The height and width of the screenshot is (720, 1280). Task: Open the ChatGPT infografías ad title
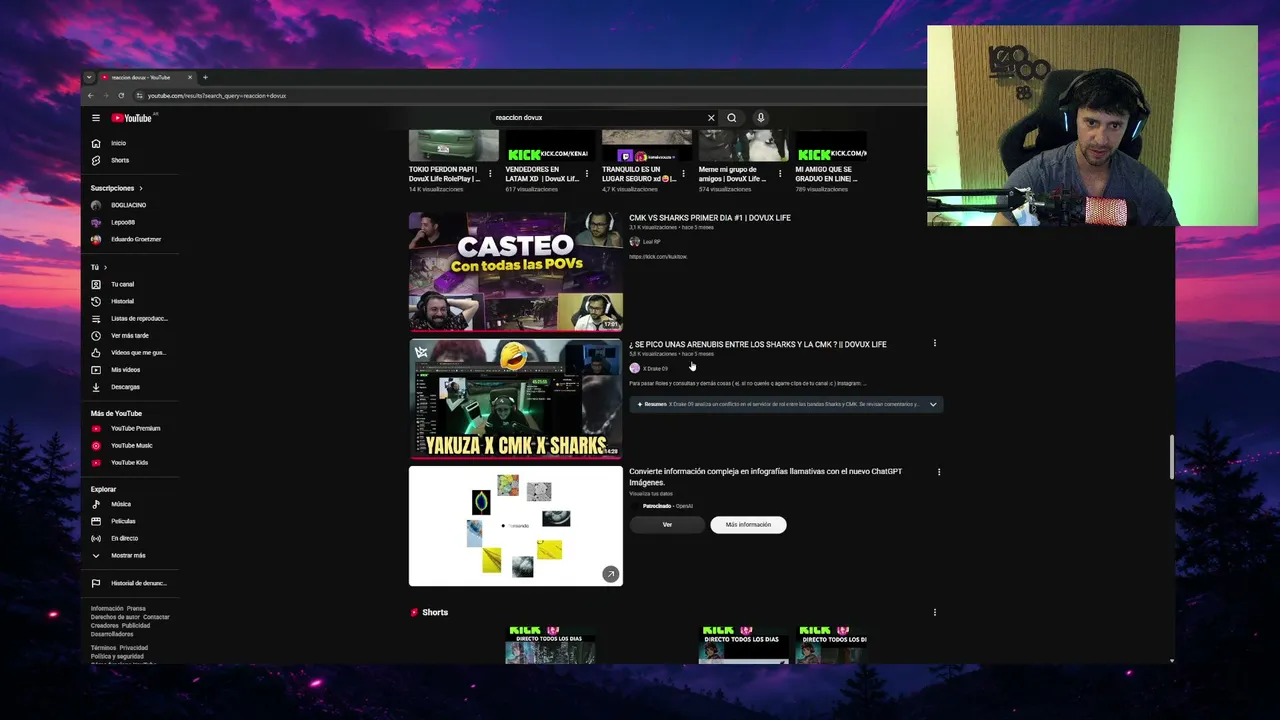tap(765, 476)
